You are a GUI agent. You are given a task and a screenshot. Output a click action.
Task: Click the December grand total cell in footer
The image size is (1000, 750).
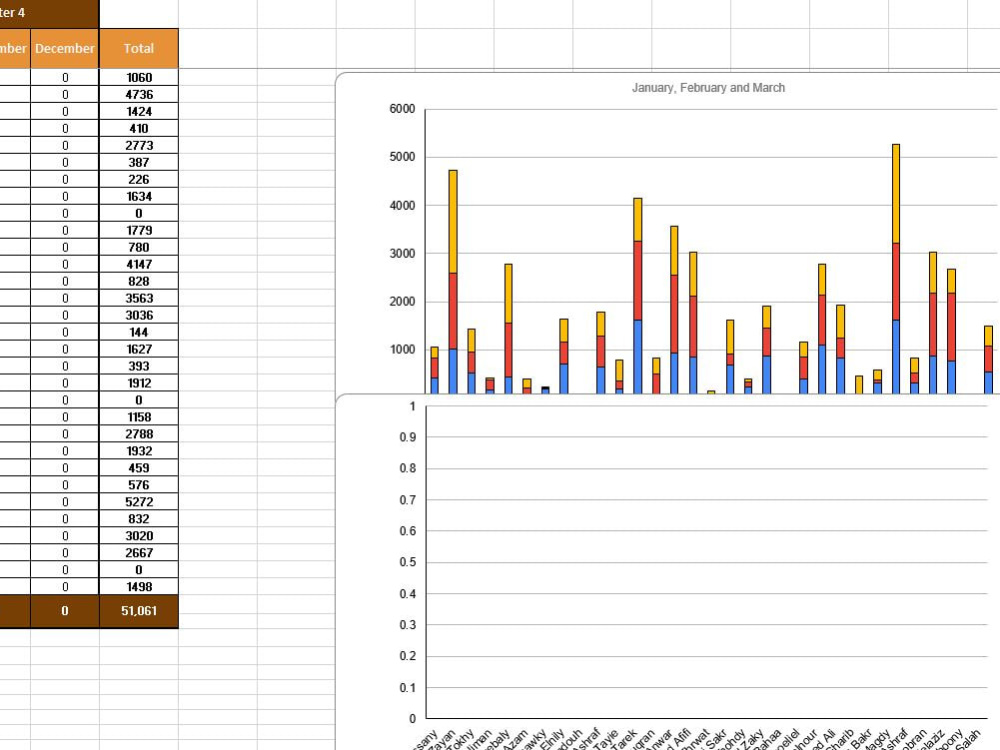64,611
